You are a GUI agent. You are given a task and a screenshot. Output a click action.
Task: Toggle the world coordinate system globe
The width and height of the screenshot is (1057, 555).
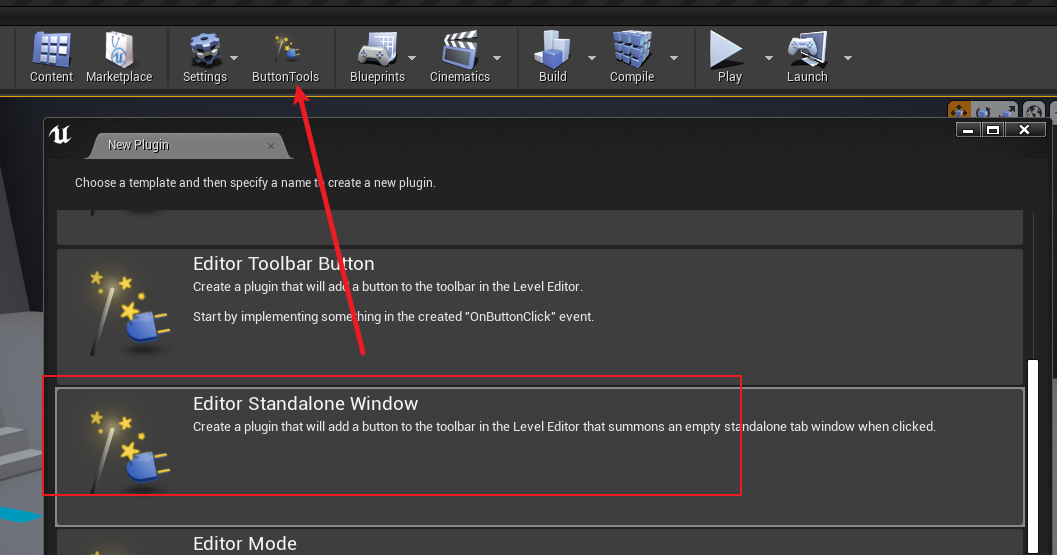[x=1034, y=111]
